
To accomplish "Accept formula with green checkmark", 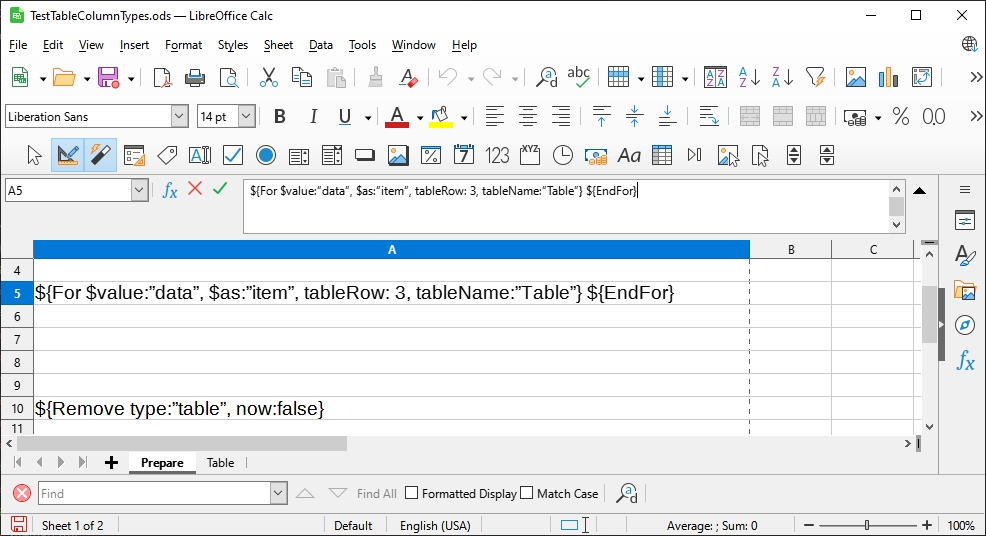I will click(x=220, y=189).
